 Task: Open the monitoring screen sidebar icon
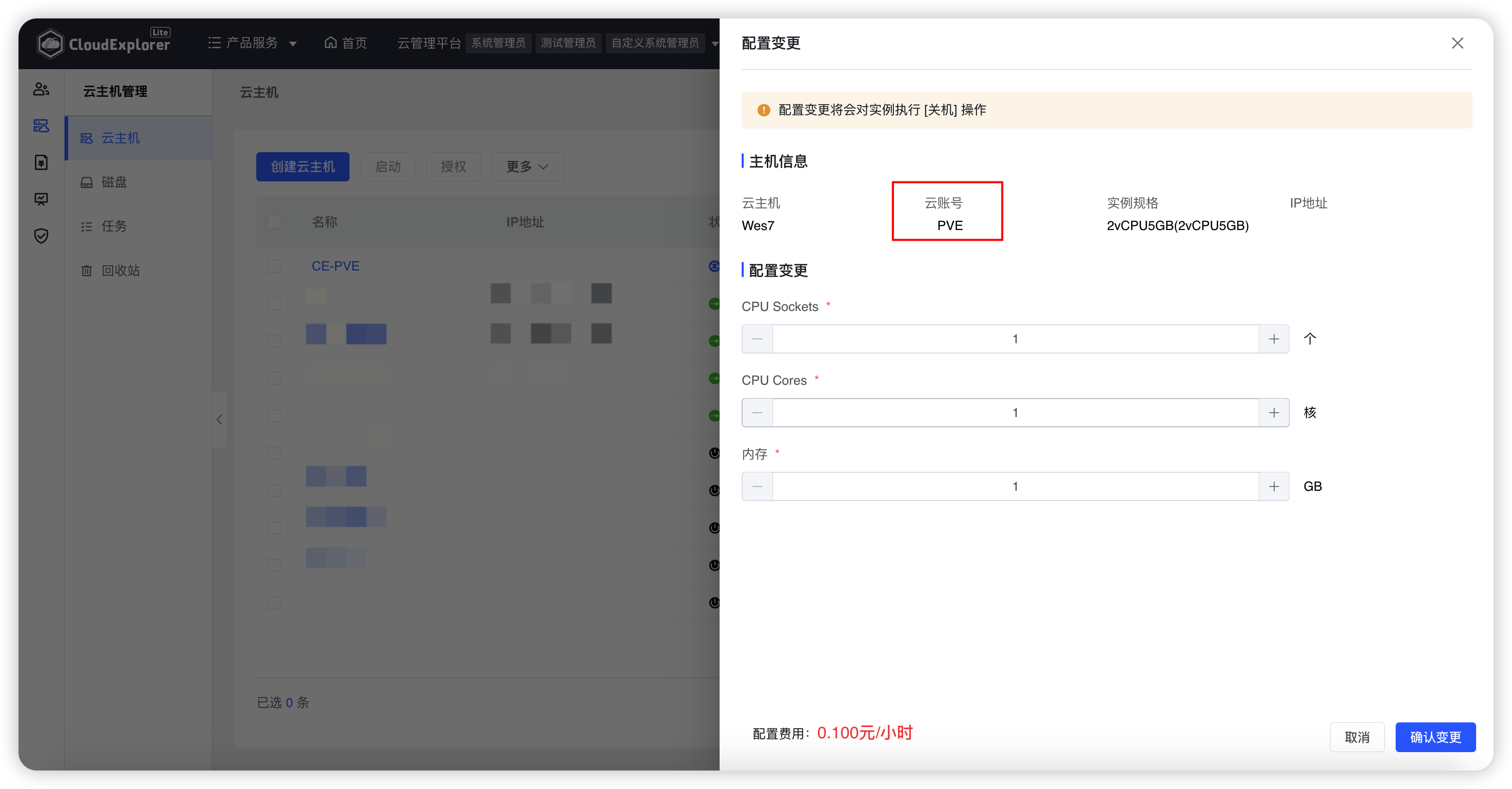[41, 199]
